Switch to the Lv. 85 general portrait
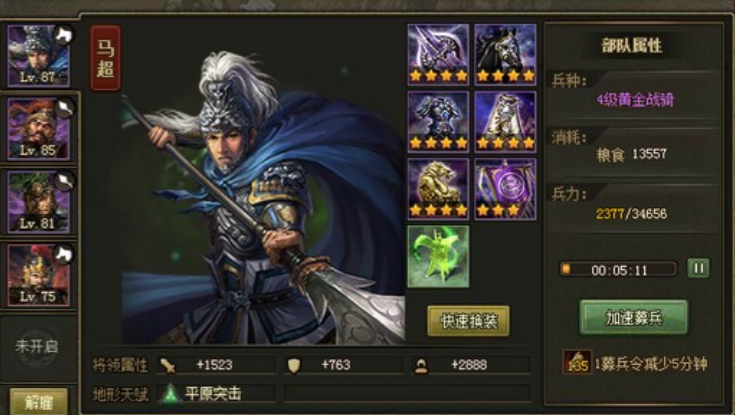This screenshot has width=735, height=415. [38, 129]
